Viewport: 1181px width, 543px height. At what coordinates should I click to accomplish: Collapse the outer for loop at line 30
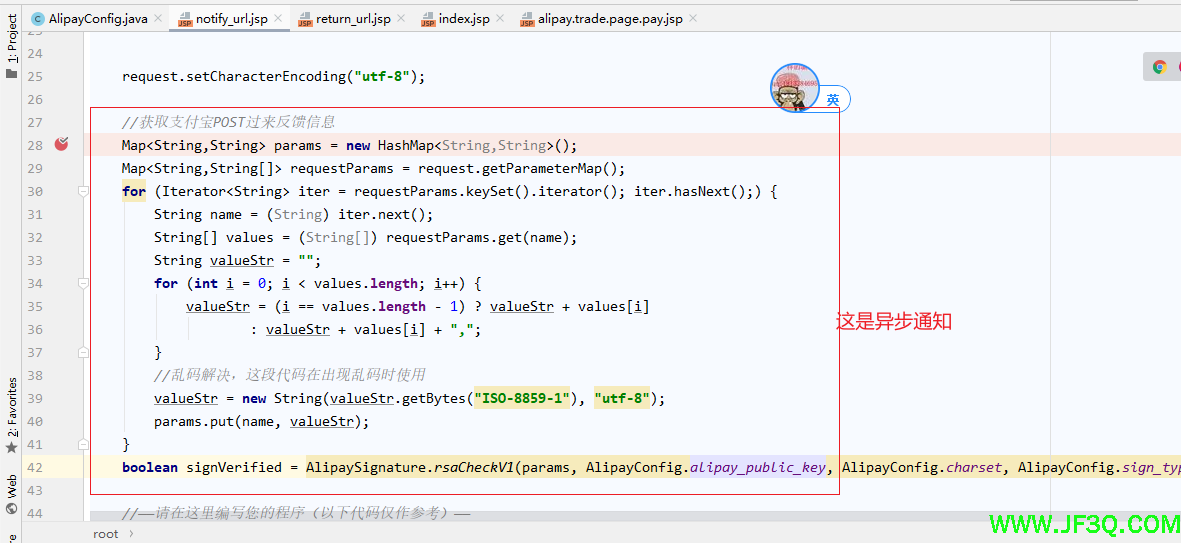(84, 191)
